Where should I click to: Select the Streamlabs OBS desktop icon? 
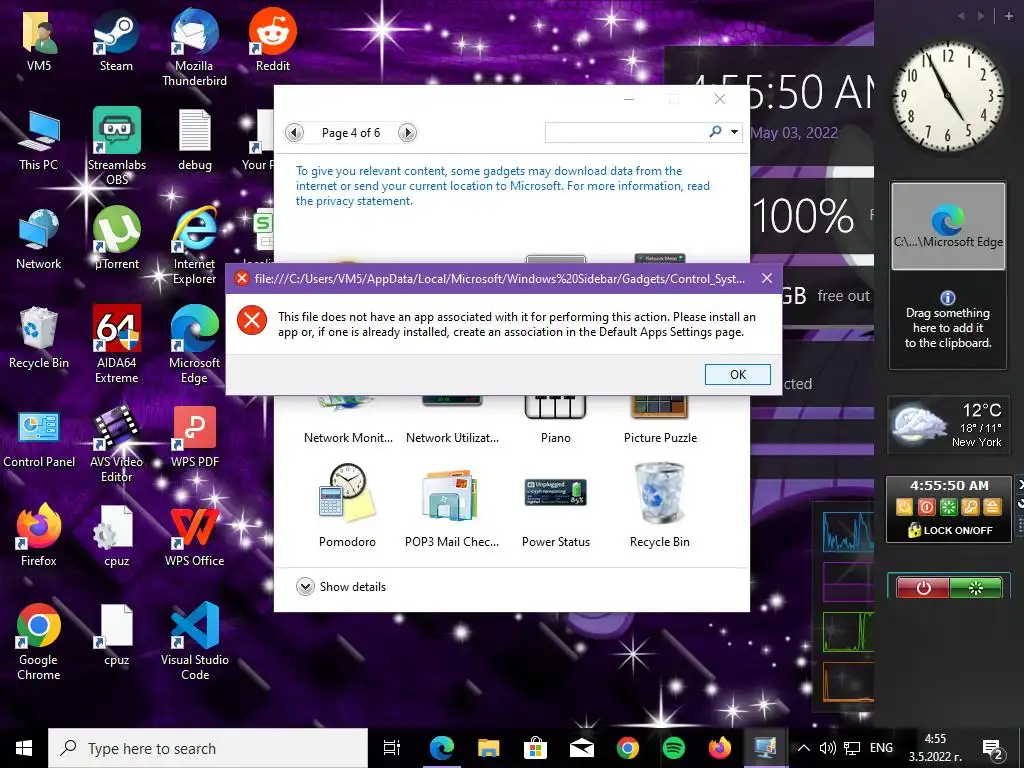(x=117, y=146)
